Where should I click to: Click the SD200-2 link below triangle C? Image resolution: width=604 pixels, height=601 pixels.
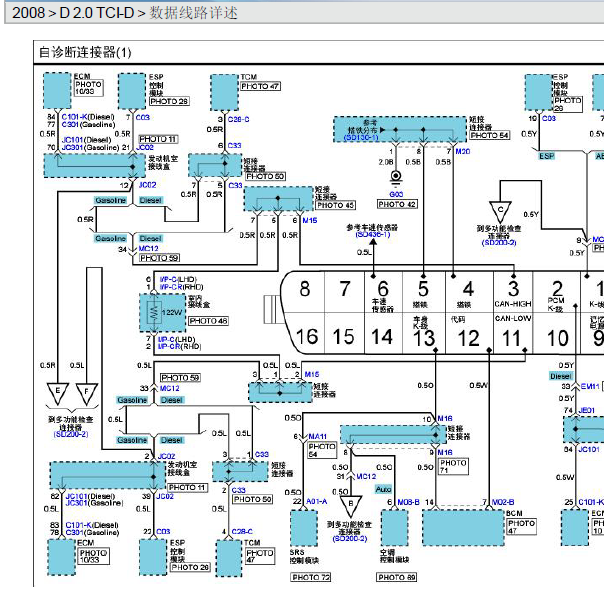[x=499, y=242]
